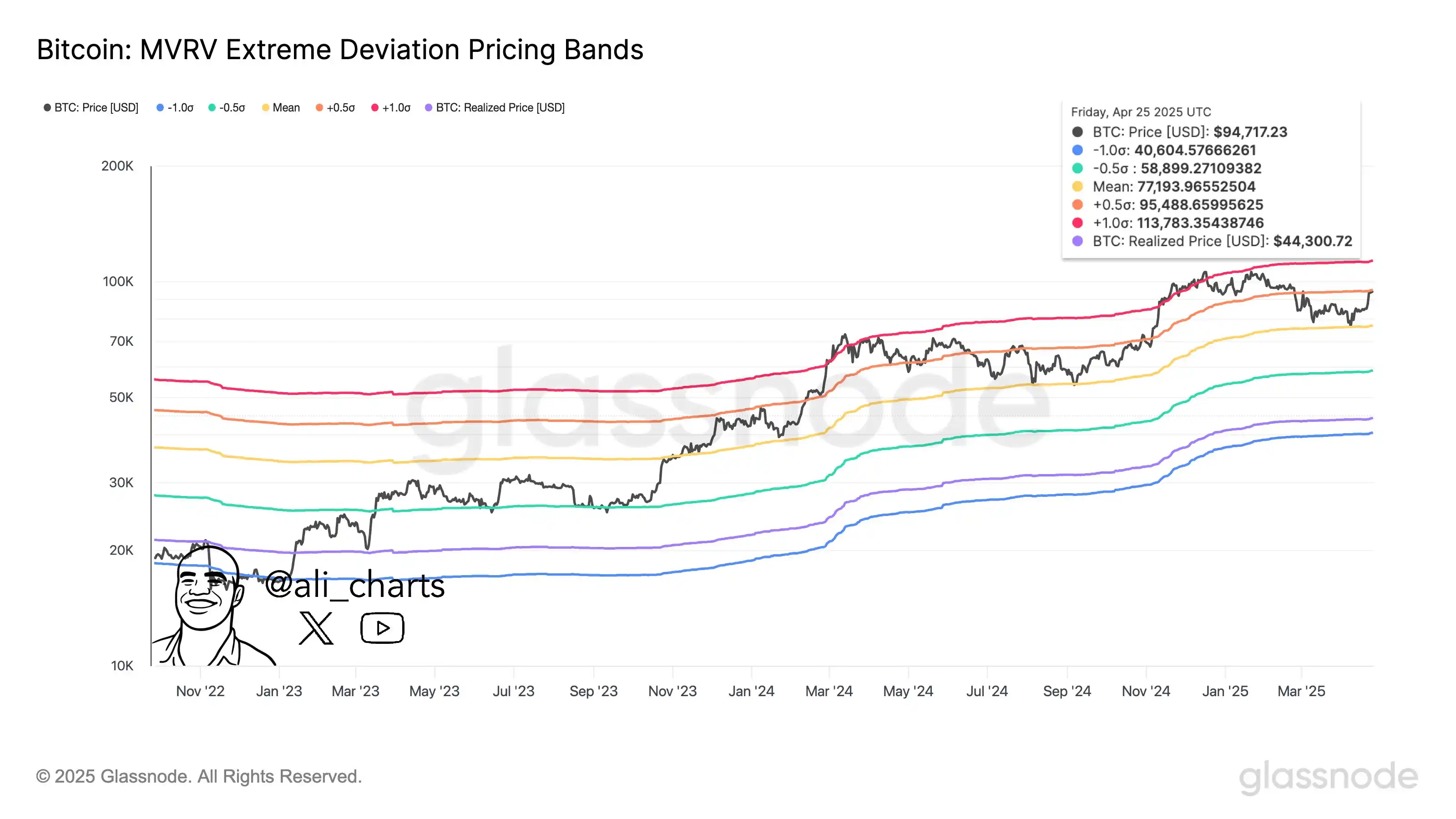Click the @ali_charts handle text

(354, 585)
